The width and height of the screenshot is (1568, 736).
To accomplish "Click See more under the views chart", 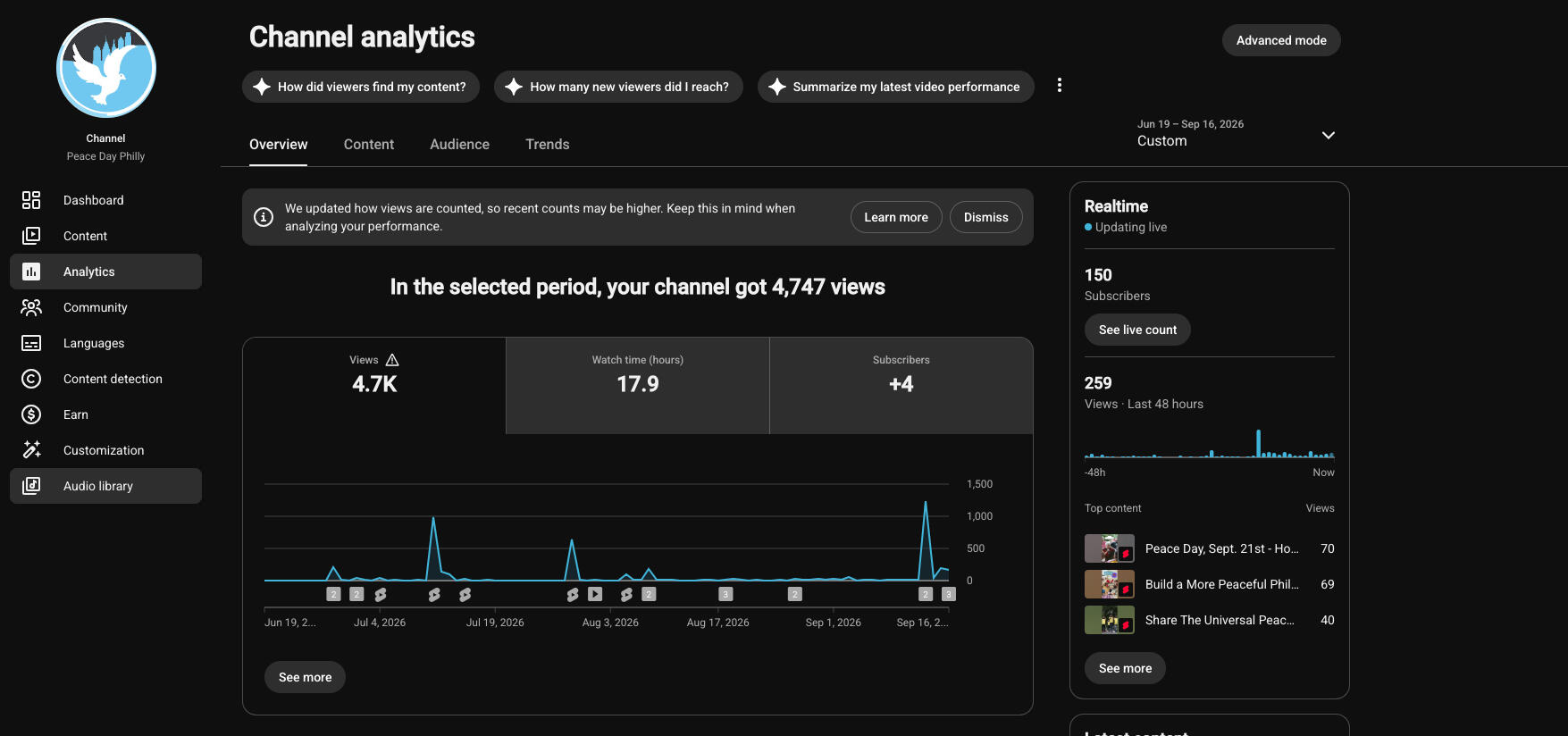I will coord(305,677).
